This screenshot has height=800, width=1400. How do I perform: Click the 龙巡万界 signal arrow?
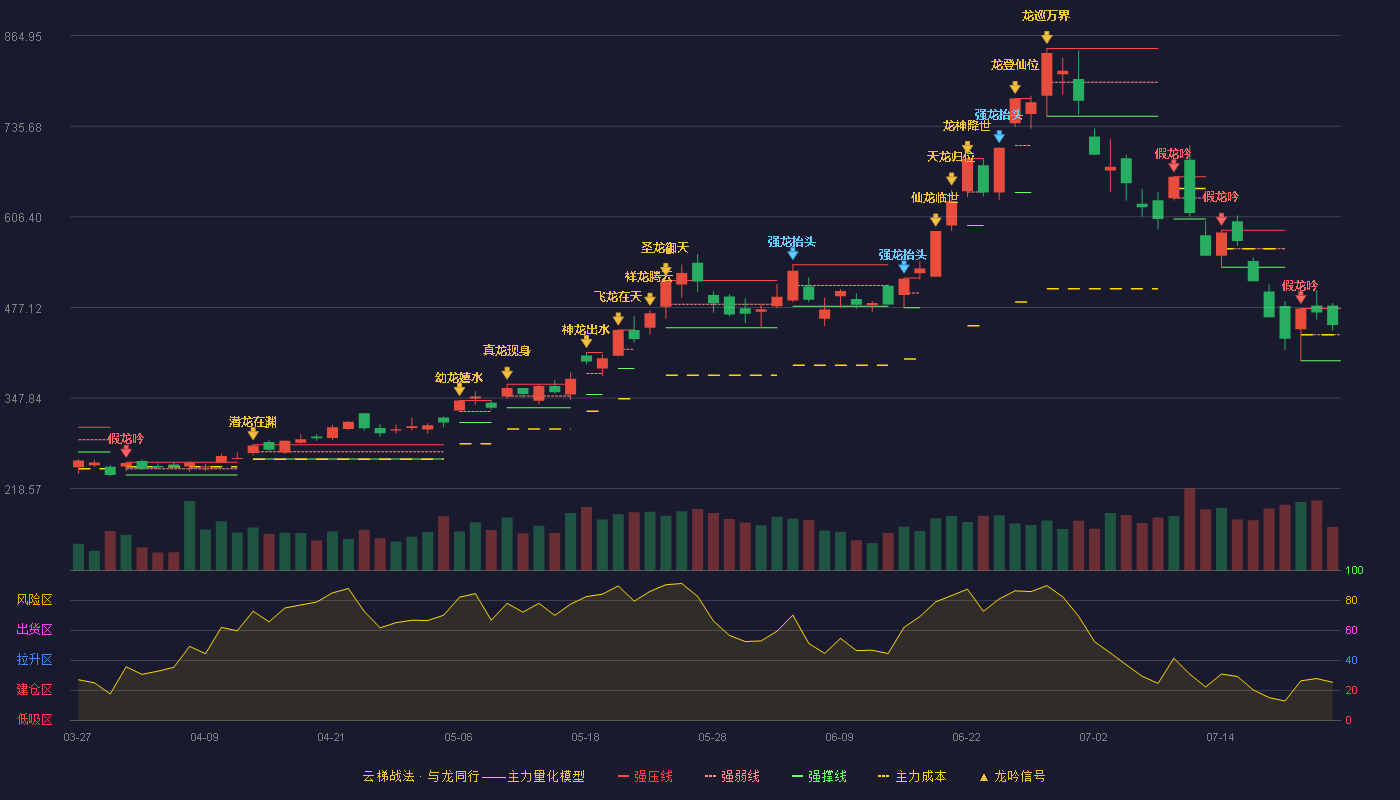(x=1046, y=38)
